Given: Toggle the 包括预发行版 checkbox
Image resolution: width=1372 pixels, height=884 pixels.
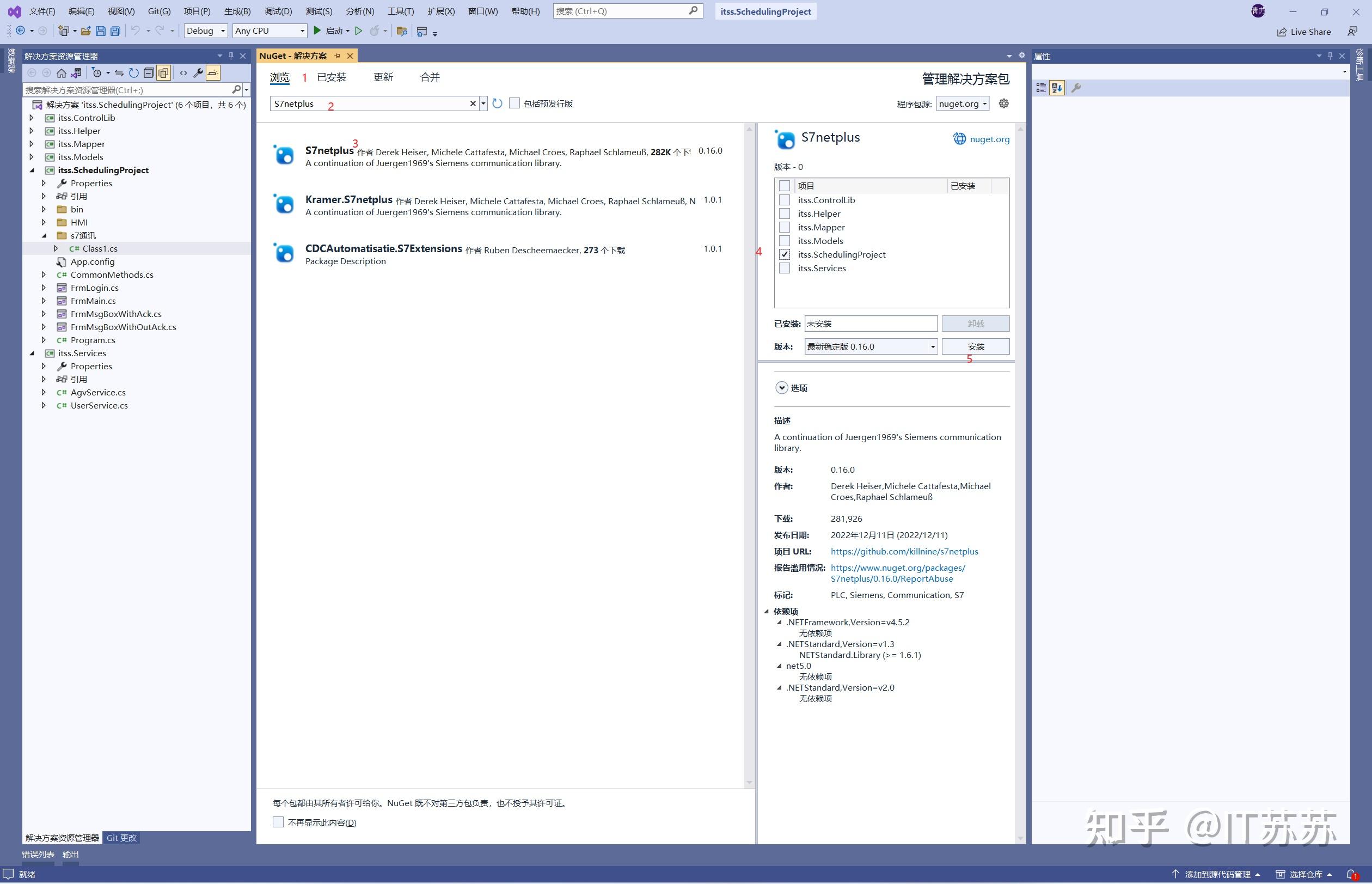Looking at the screenshot, I should click(x=514, y=103).
